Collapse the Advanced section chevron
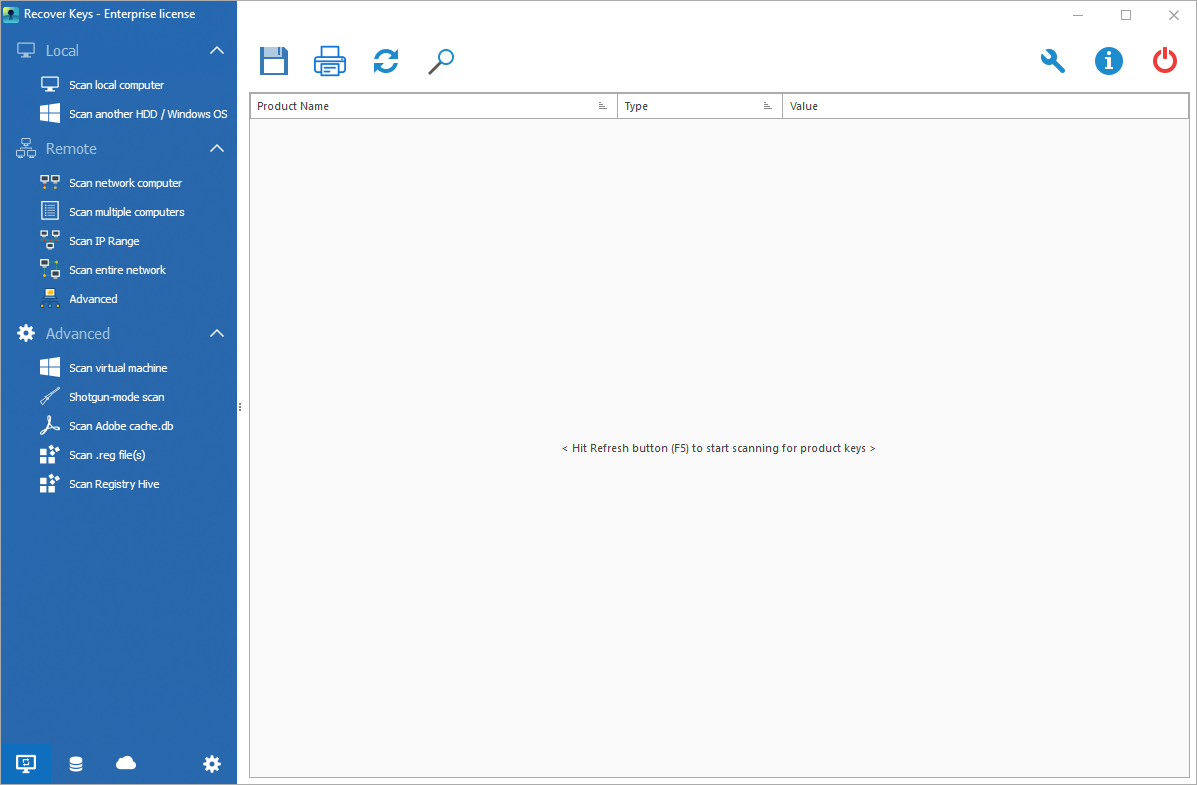This screenshot has height=785, width=1197. point(217,333)
